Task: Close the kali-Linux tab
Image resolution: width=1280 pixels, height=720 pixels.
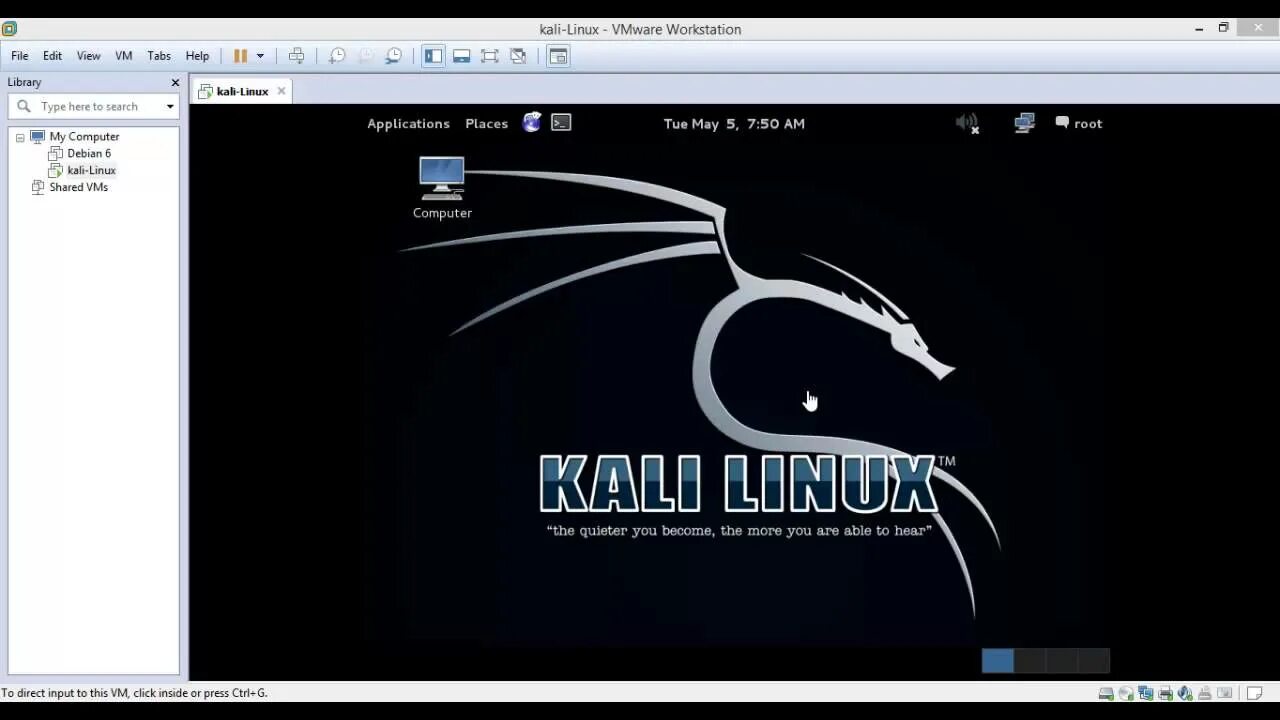Action: pos(281,91)
